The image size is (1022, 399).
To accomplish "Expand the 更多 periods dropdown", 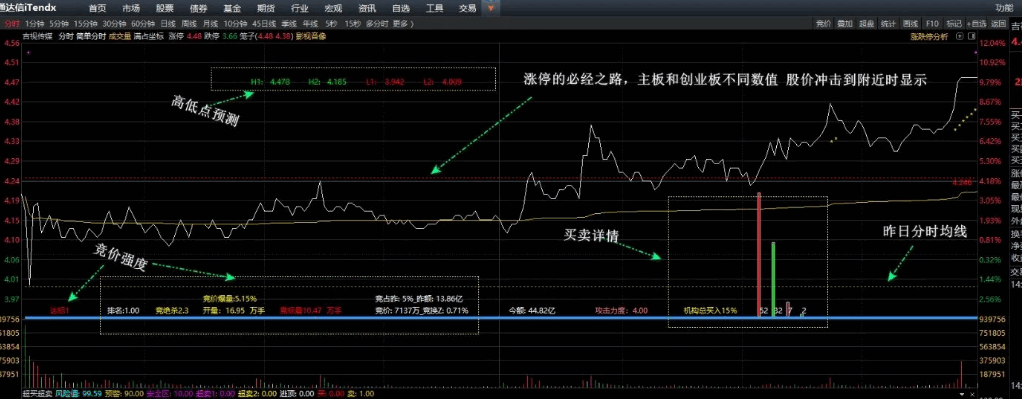I will [x=403, y=23].
